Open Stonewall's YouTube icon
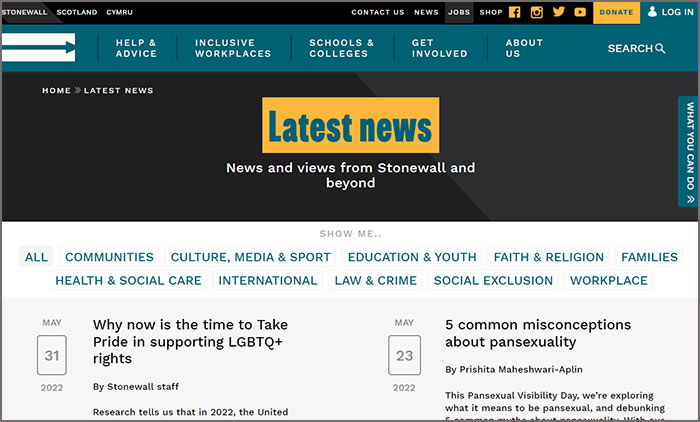 (x=580, y=12)
